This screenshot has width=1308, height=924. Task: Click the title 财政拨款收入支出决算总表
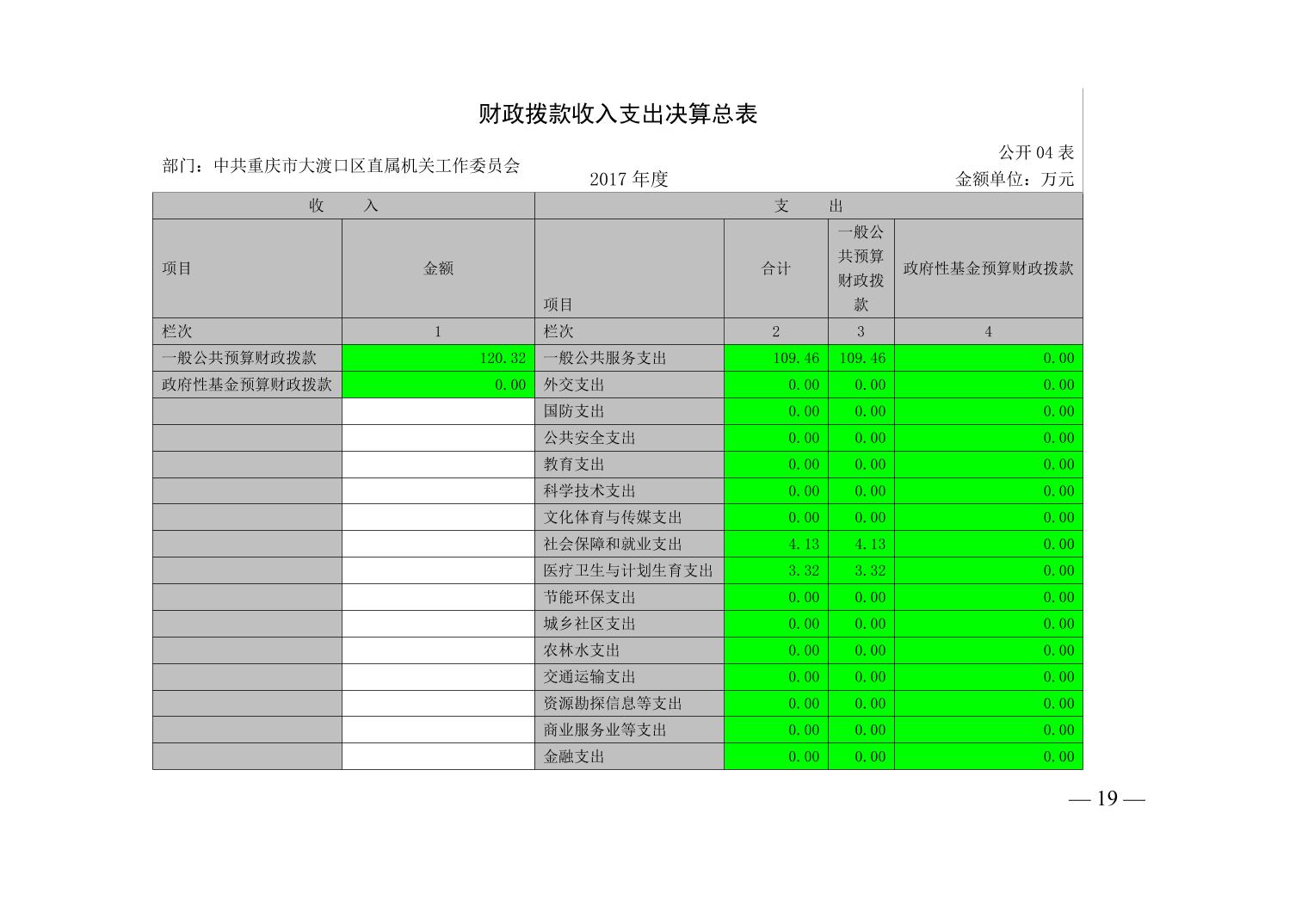[617, 114]
